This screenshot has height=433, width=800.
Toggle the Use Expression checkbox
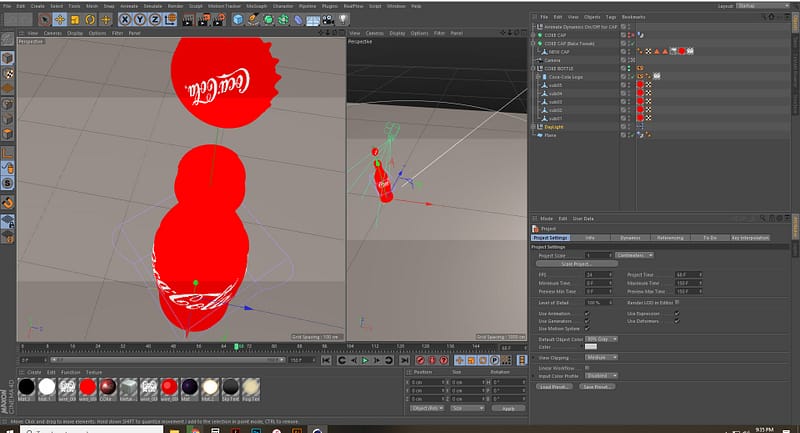pos(677,314)
